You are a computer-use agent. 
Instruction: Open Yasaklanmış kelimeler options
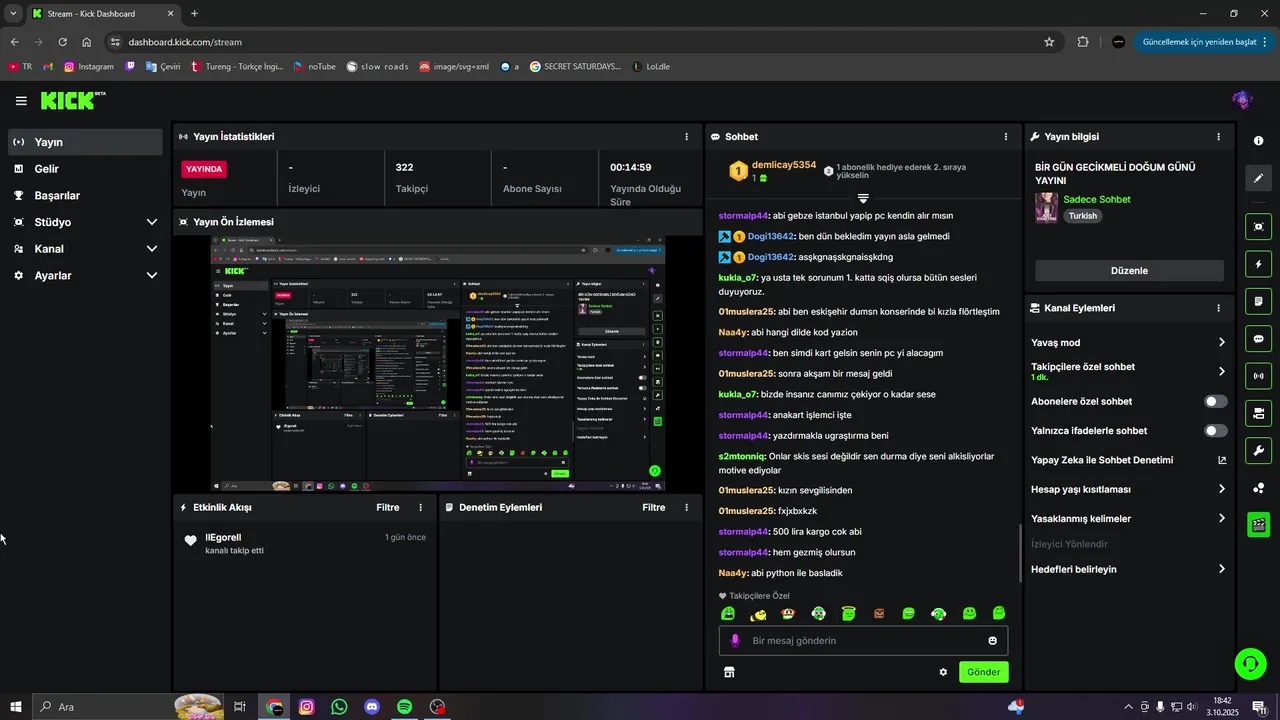(1129, 519)
